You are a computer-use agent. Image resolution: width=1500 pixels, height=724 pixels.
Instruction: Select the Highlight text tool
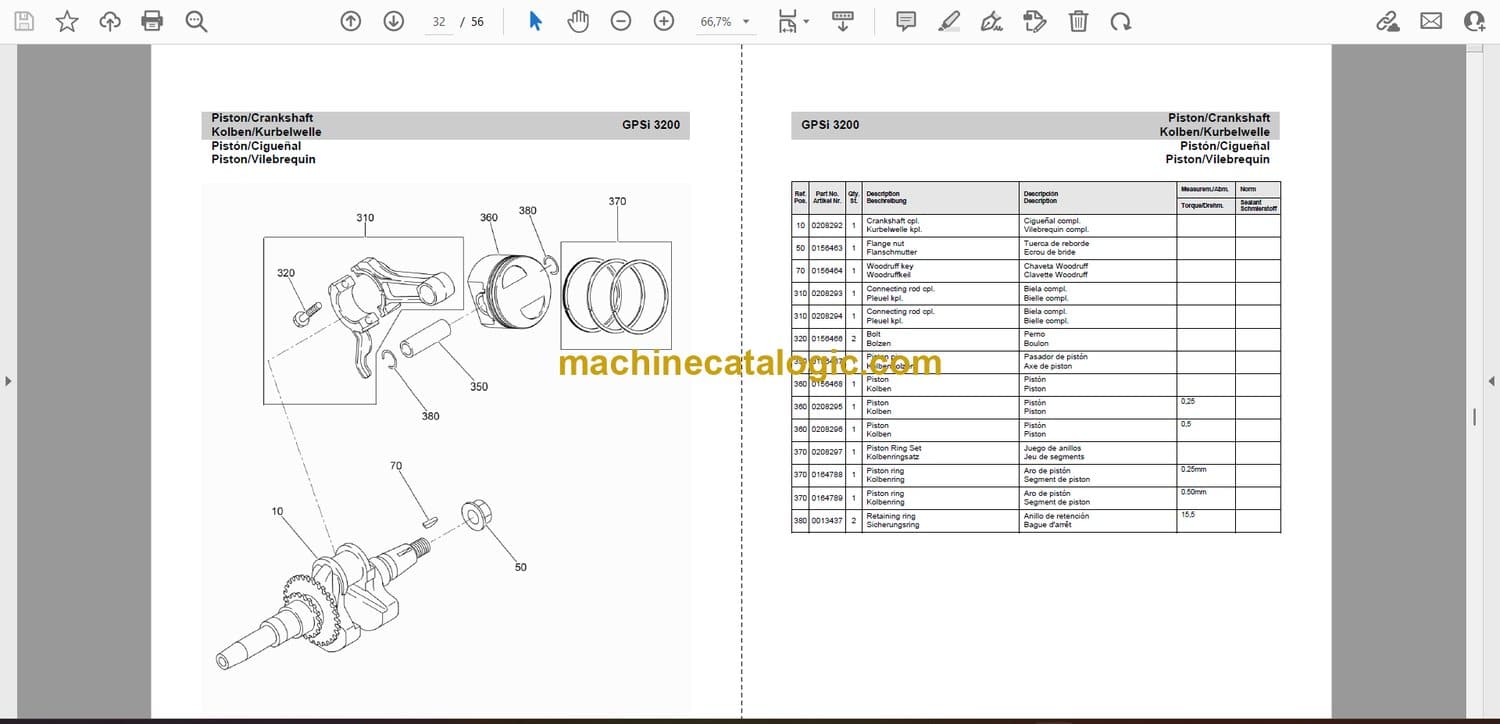coord(949,21)
